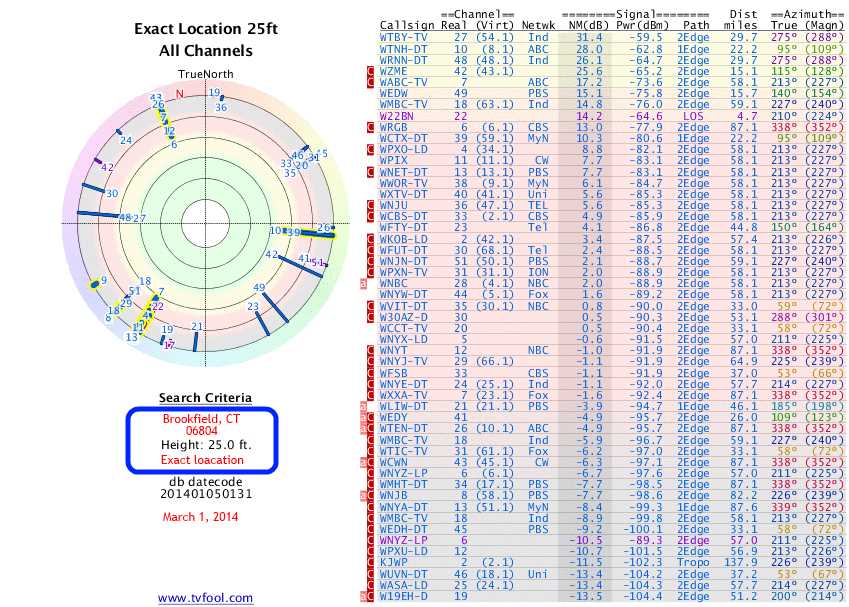Click the WNYZ-LP purple highlighted callsign
This screenshot has width=849, height=607.
(406, 541)
